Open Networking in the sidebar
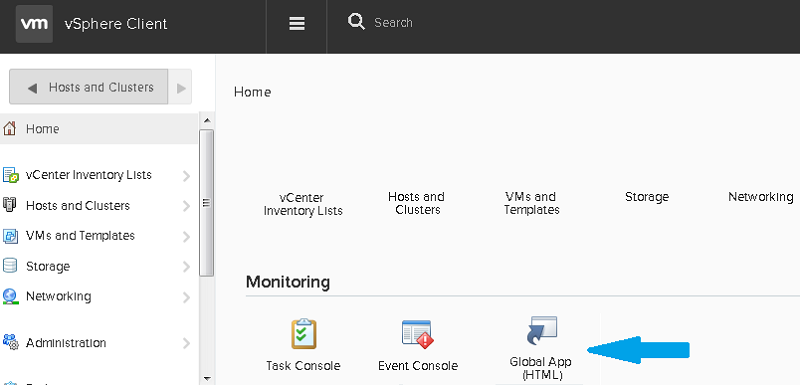Screen dimensions: 800x385 [x=59, y=296]
